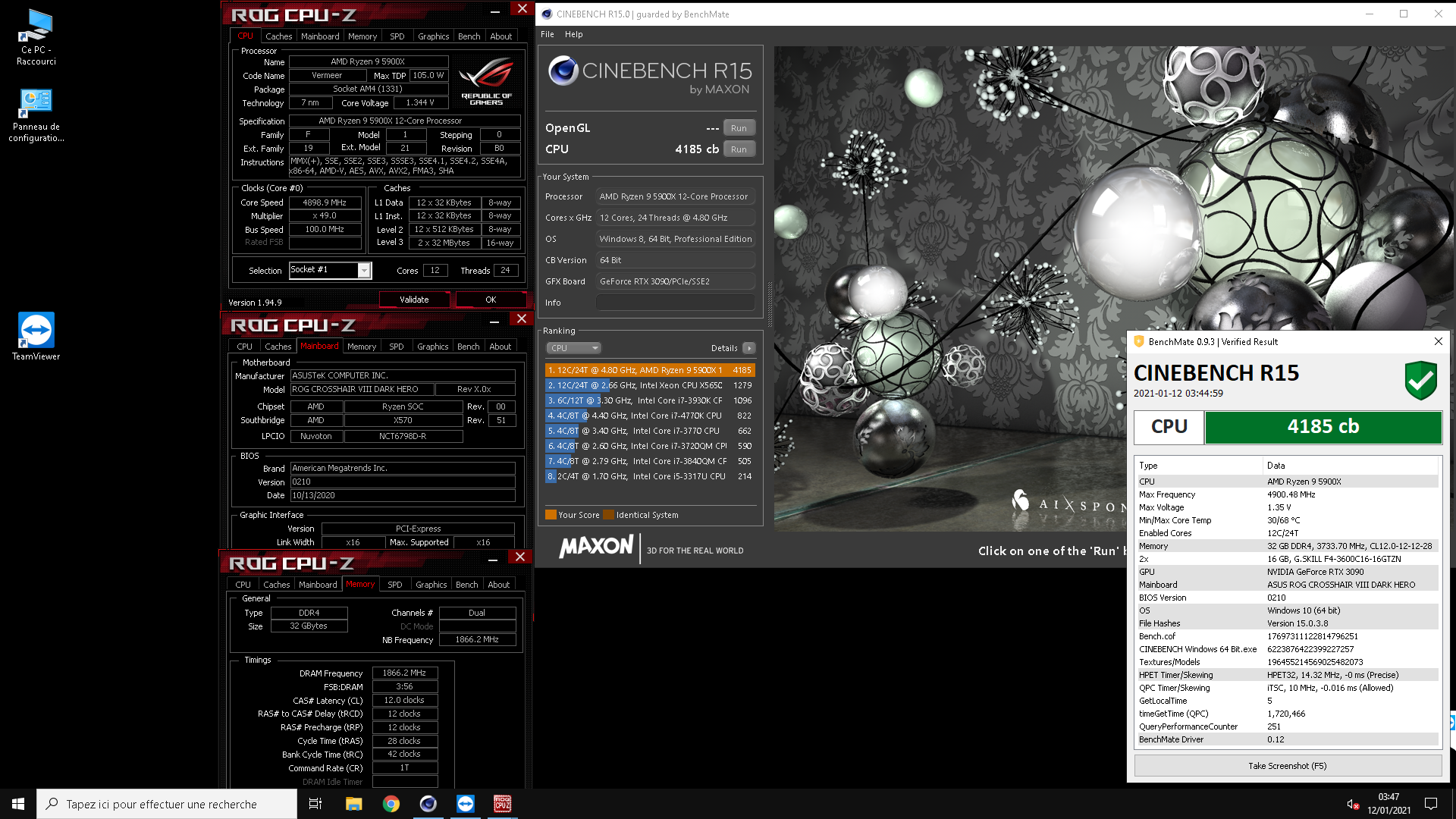Screen dimensions: 1456x819
Task: Select ranking row Core i7-4770K 822
Action: (x=650, y=416)
